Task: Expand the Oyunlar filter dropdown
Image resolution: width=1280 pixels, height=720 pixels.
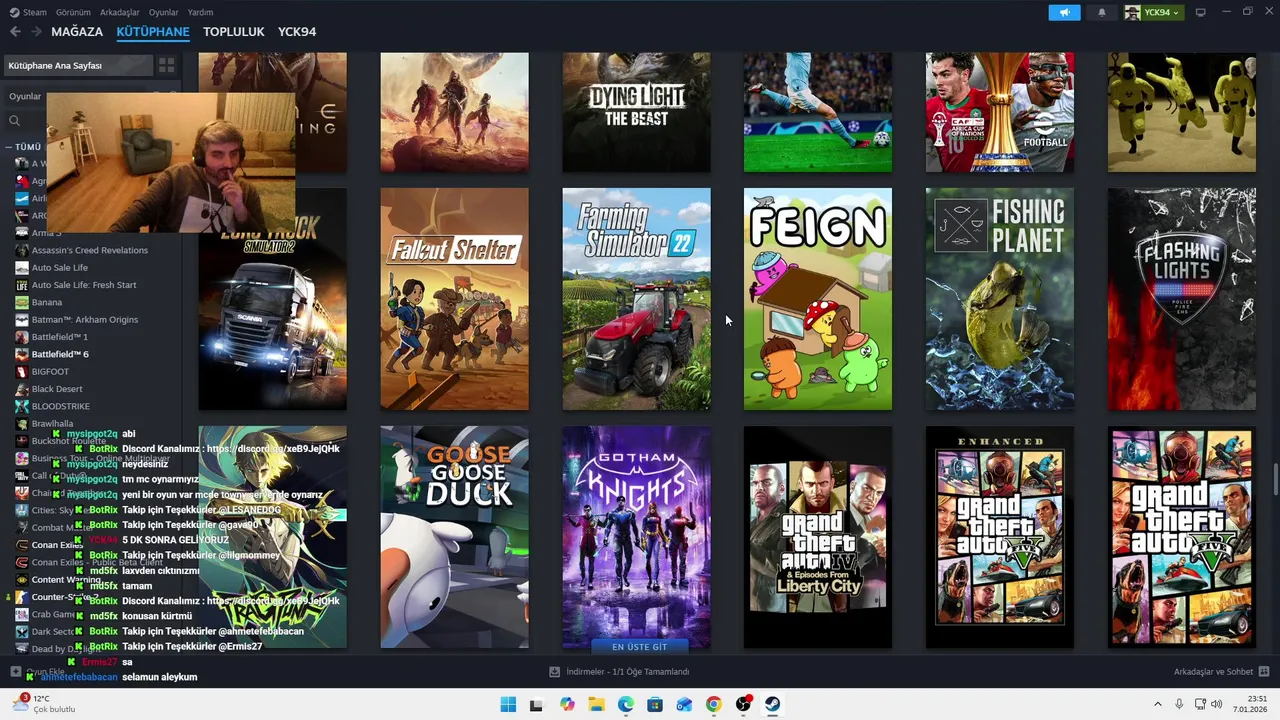Action: 26,96
